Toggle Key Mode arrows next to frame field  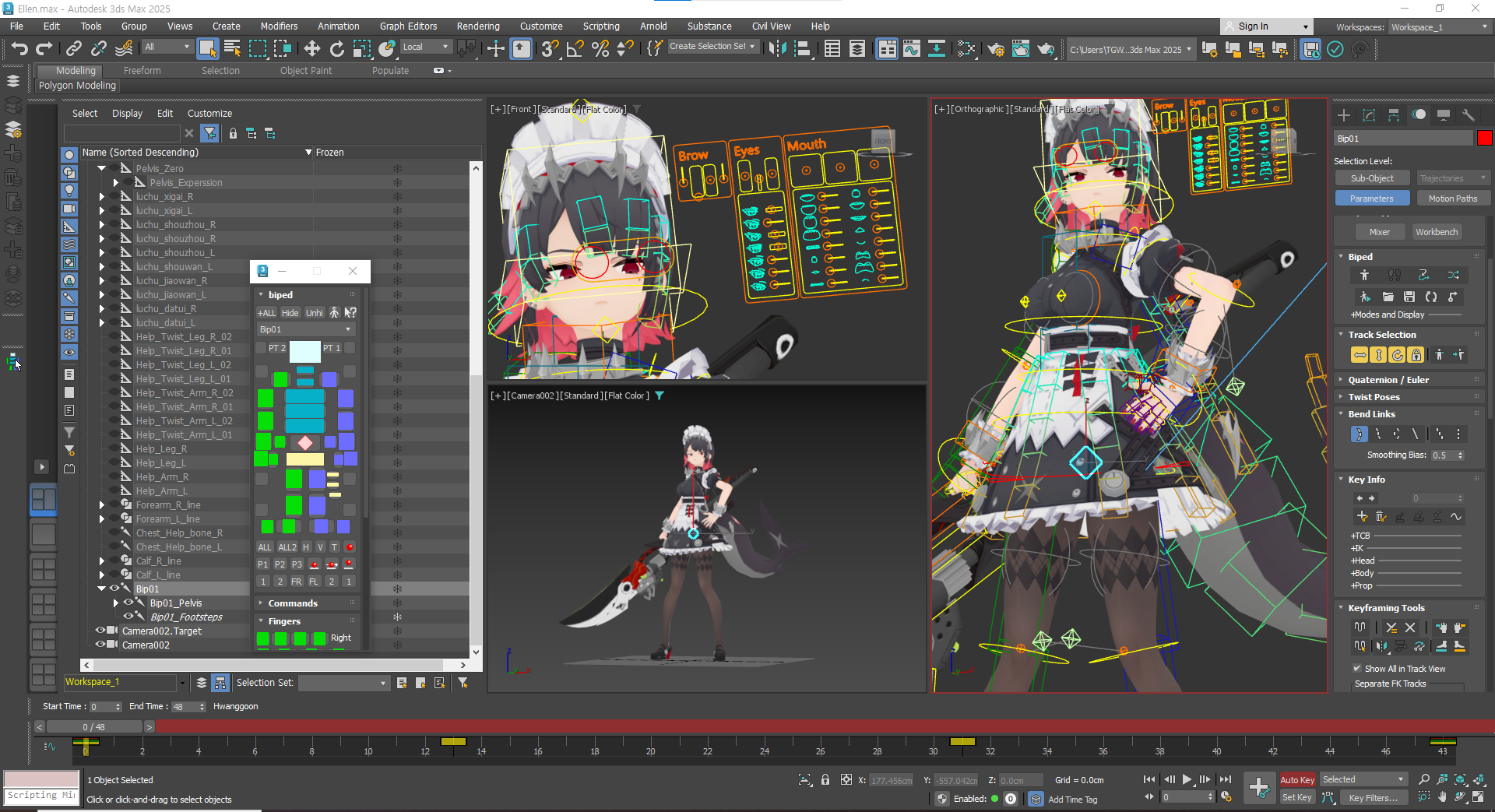1149,797
